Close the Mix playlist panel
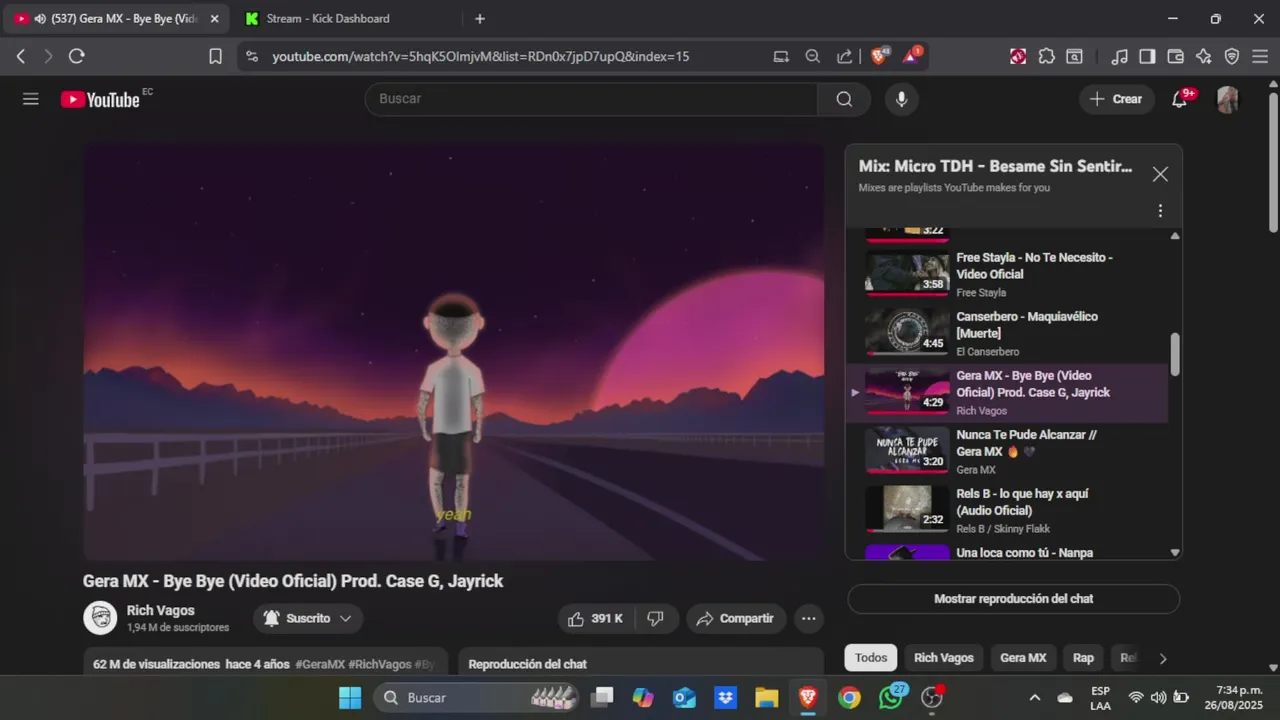Viewport: 1280px width, 720px height. (1160, 174)
